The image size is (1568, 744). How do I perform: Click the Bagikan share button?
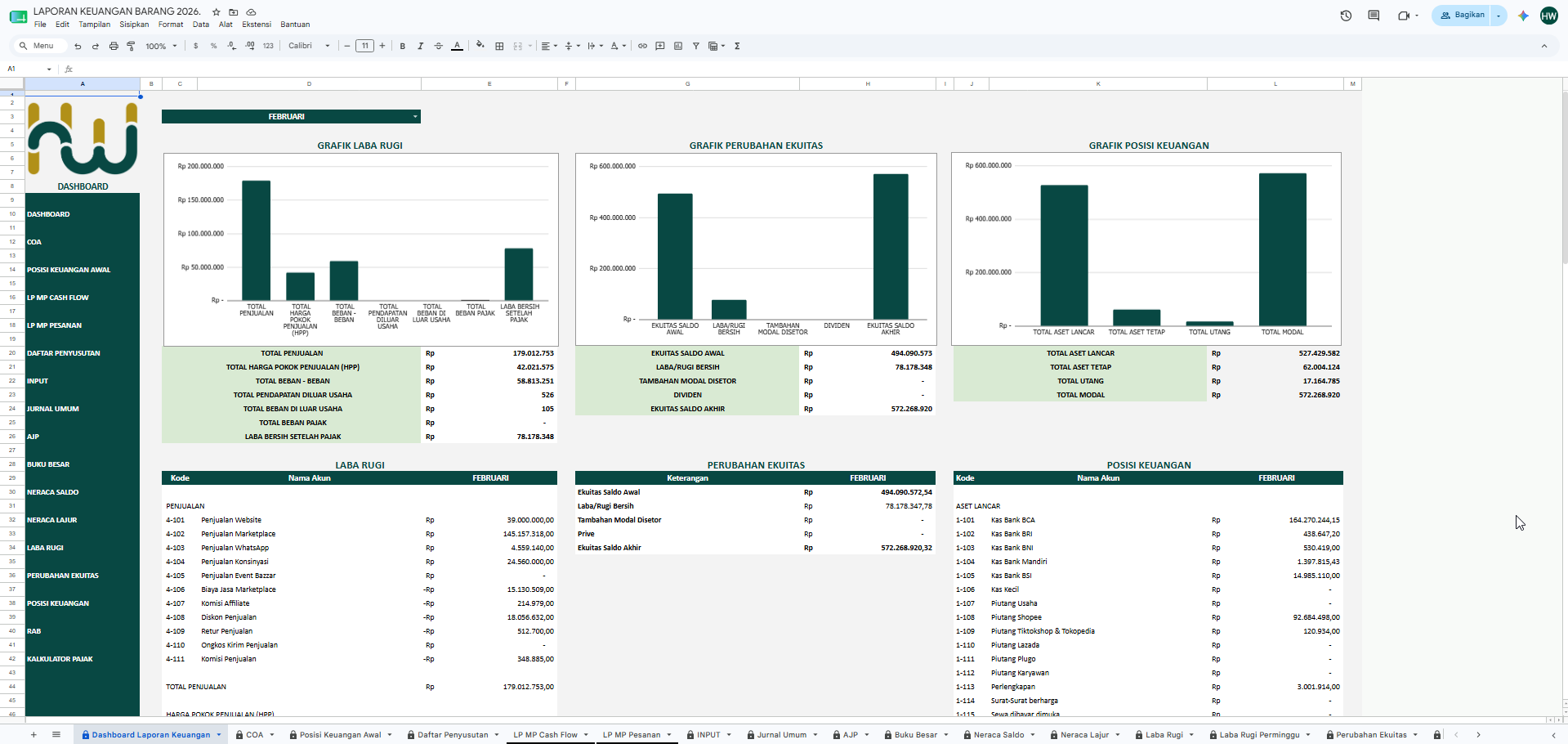point(1462,16)
